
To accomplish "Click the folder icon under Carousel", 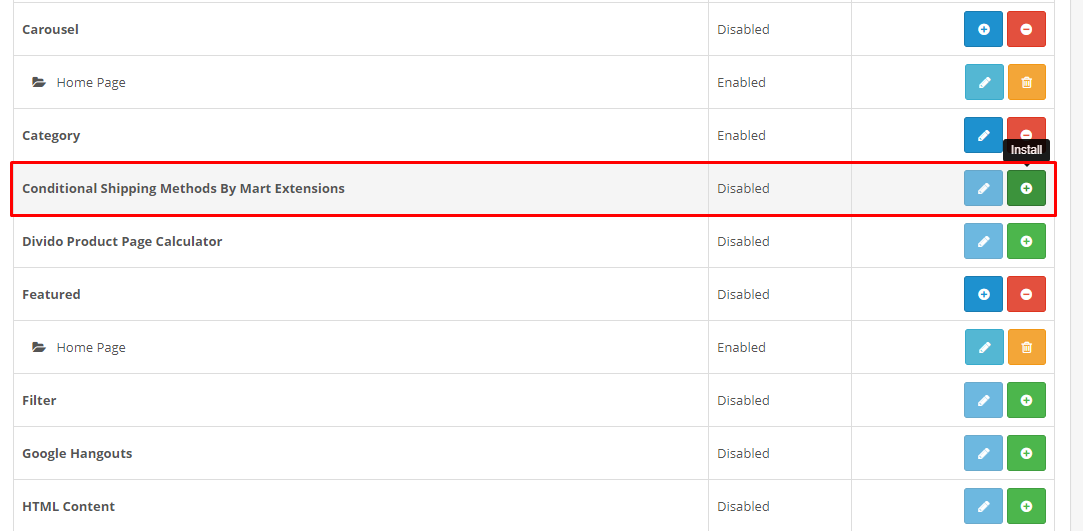I will [39, 82].
